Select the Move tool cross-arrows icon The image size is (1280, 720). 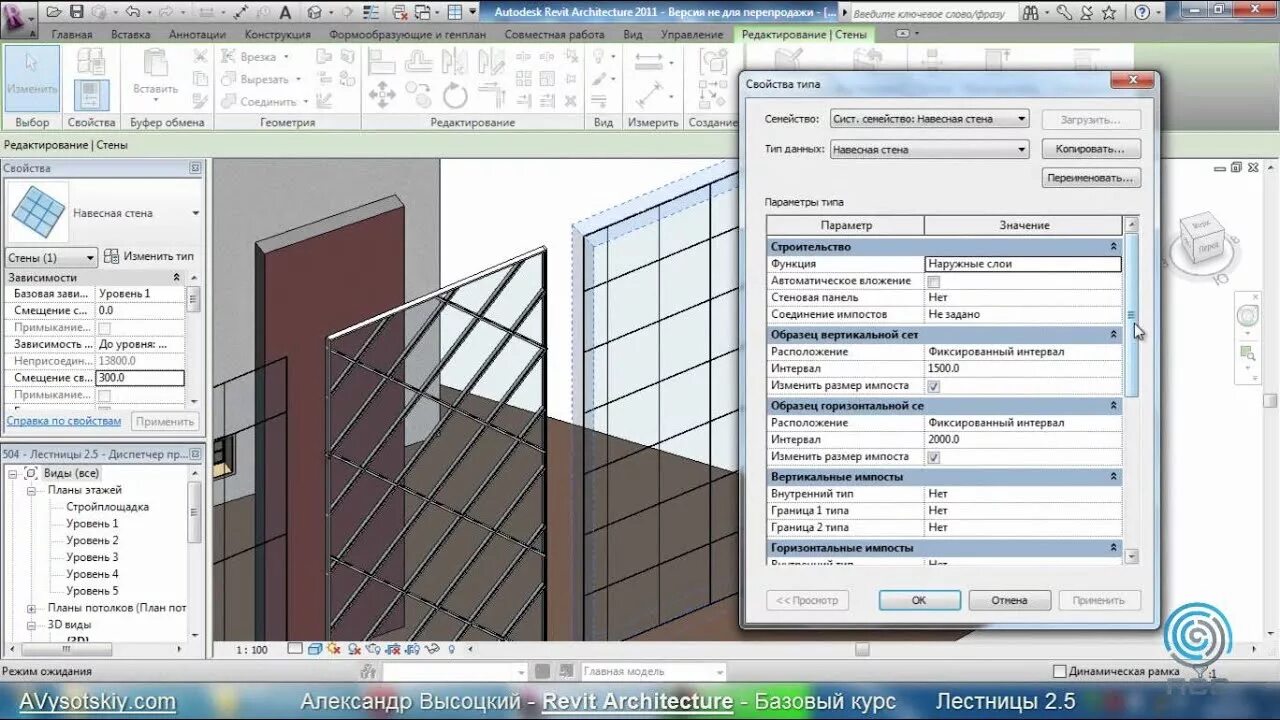381,96
